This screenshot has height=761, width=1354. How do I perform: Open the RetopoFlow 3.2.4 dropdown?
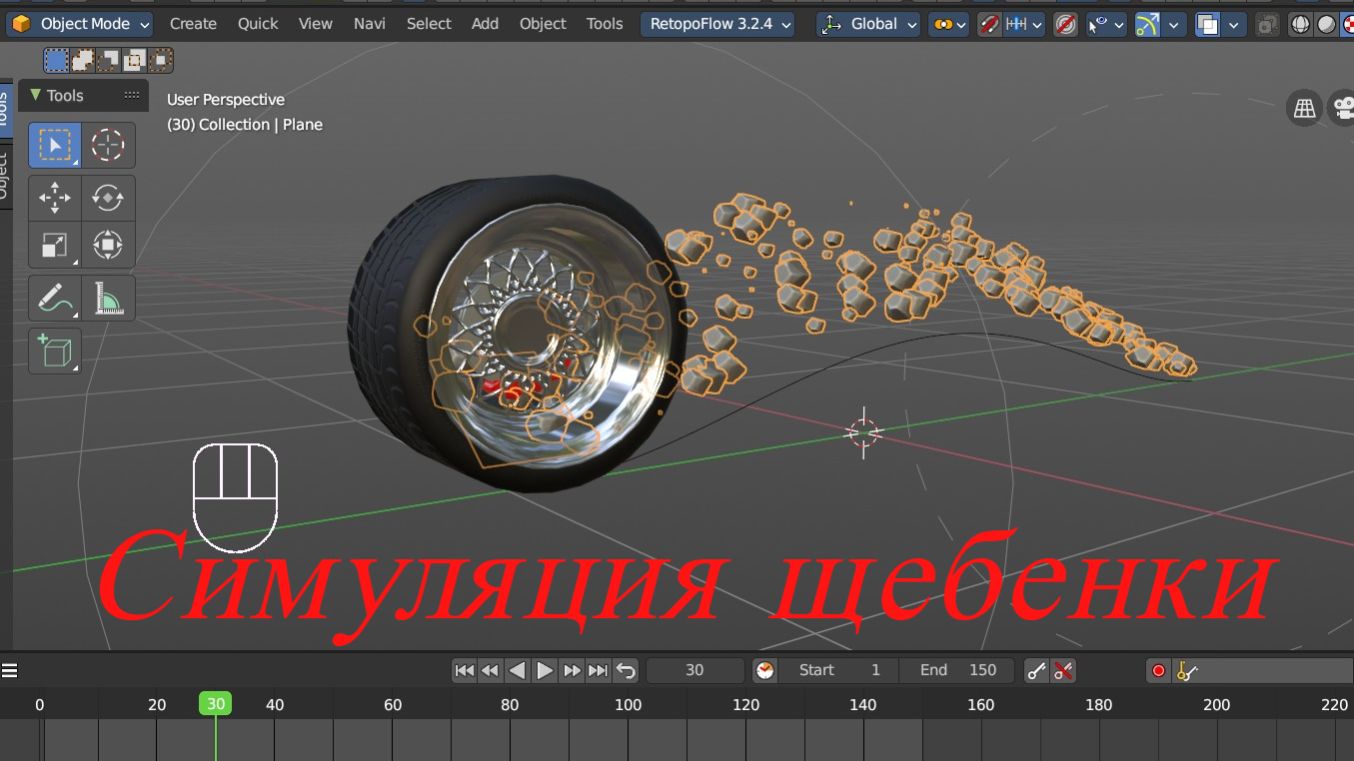tap(718, 24)
